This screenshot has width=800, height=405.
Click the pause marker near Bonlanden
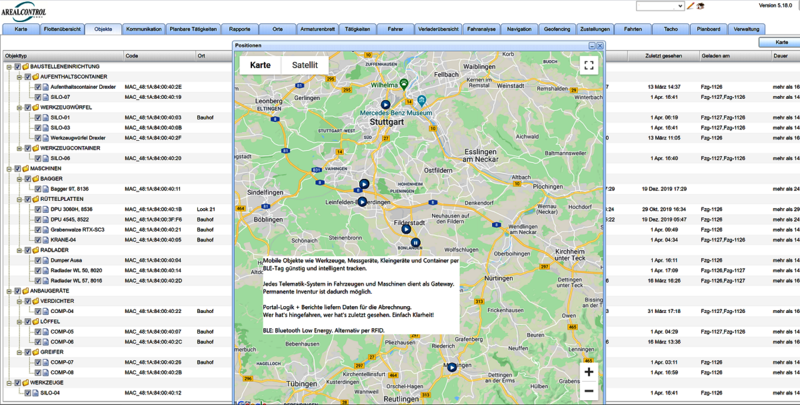[415, 243]
